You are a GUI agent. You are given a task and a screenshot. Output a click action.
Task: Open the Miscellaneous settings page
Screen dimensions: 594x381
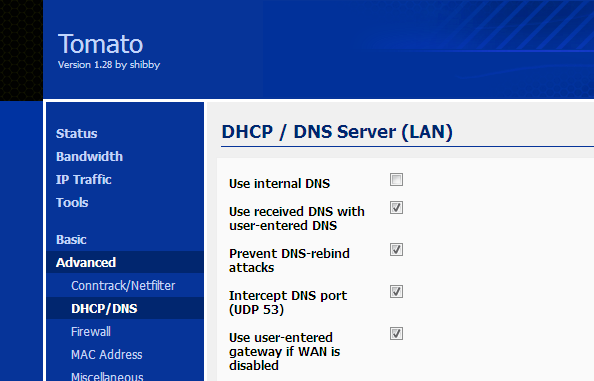(x=107, y=376)
